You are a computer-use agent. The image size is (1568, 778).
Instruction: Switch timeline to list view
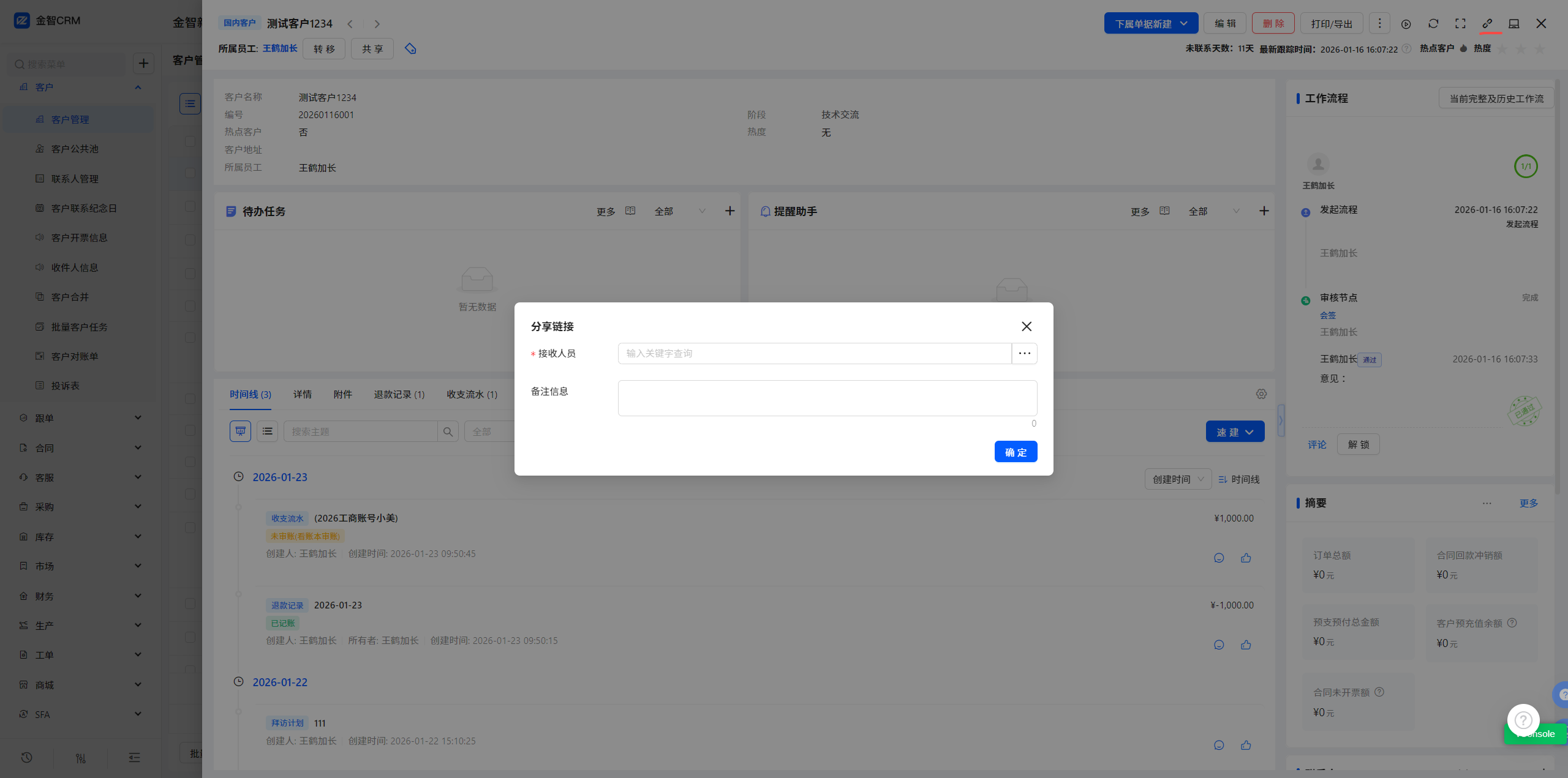pyautogui.click(x=267, y=431)
